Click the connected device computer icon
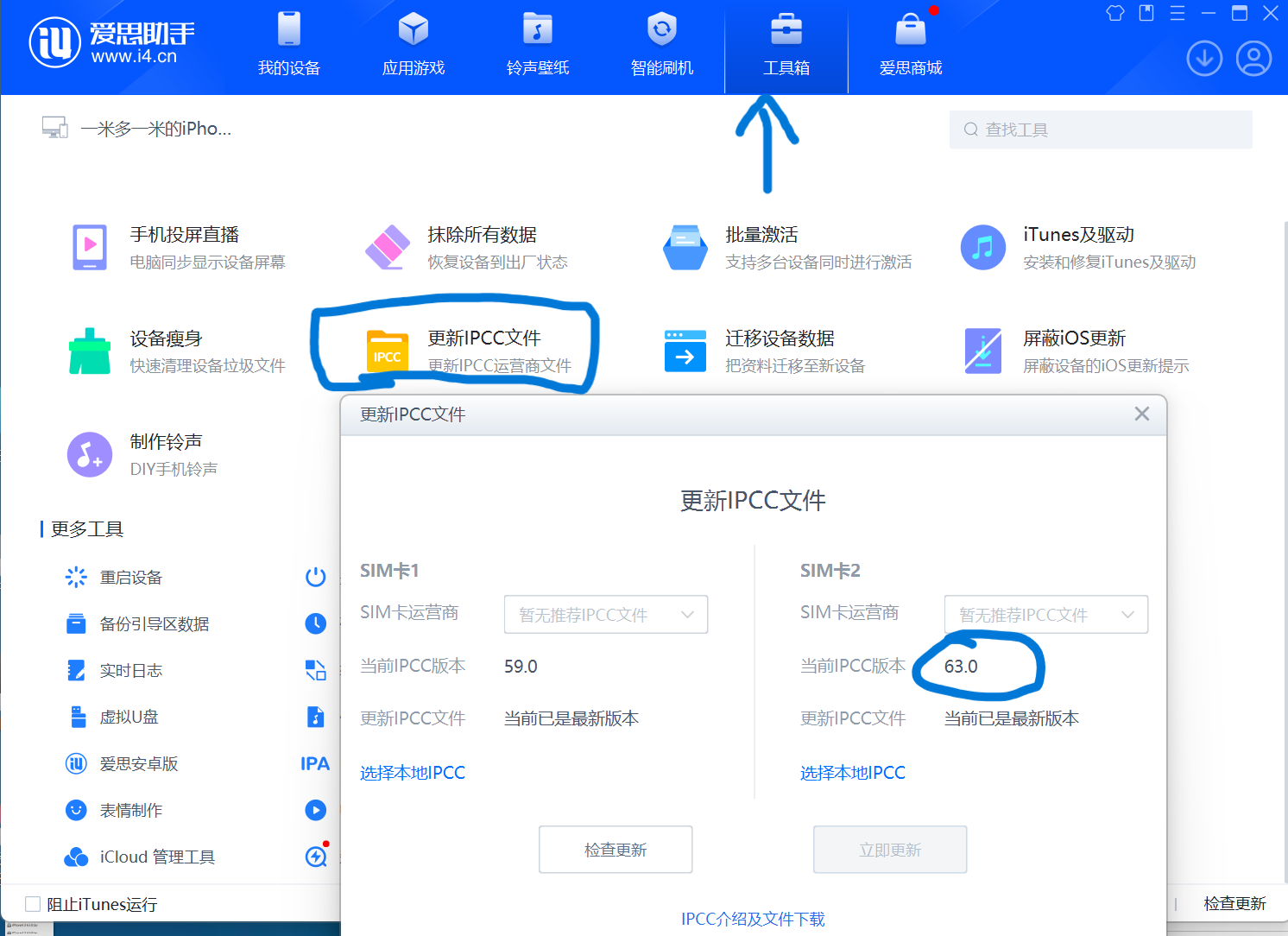The height and width of the screenshot is (936, 1288). (55, 128)
